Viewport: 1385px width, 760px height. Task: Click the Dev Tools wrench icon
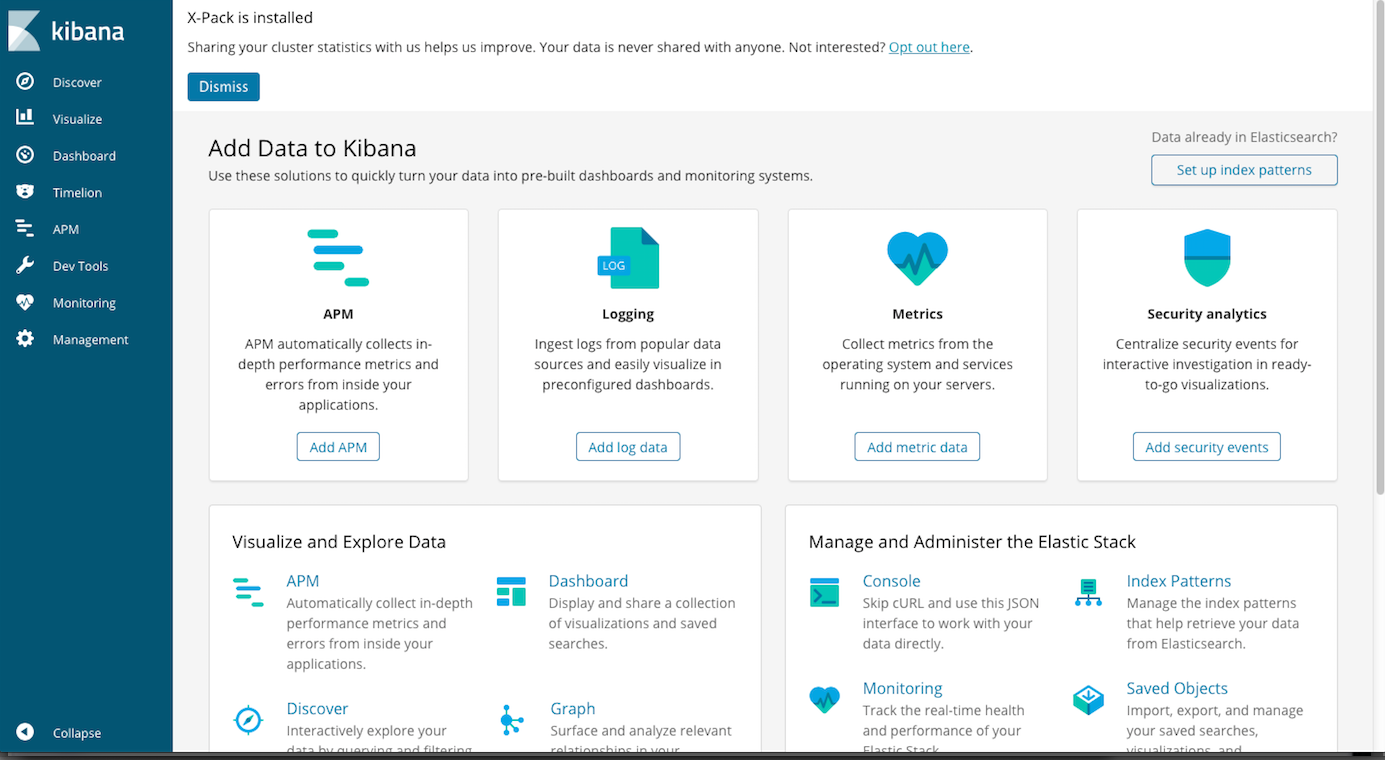click(x=25, y=265)
